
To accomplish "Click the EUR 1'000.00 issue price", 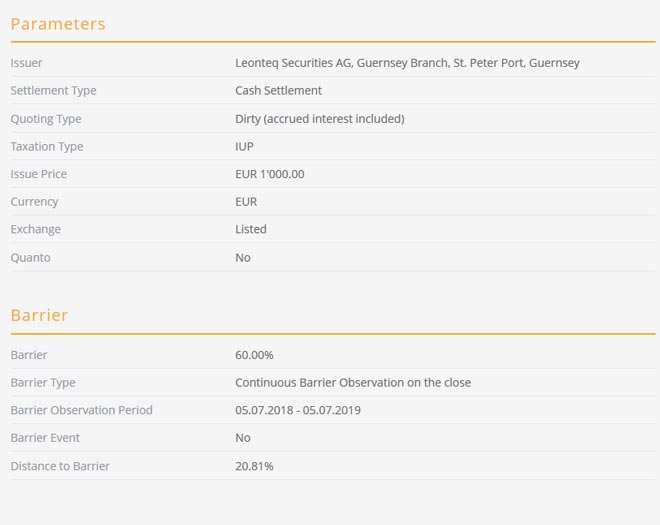I will point(269,174).
